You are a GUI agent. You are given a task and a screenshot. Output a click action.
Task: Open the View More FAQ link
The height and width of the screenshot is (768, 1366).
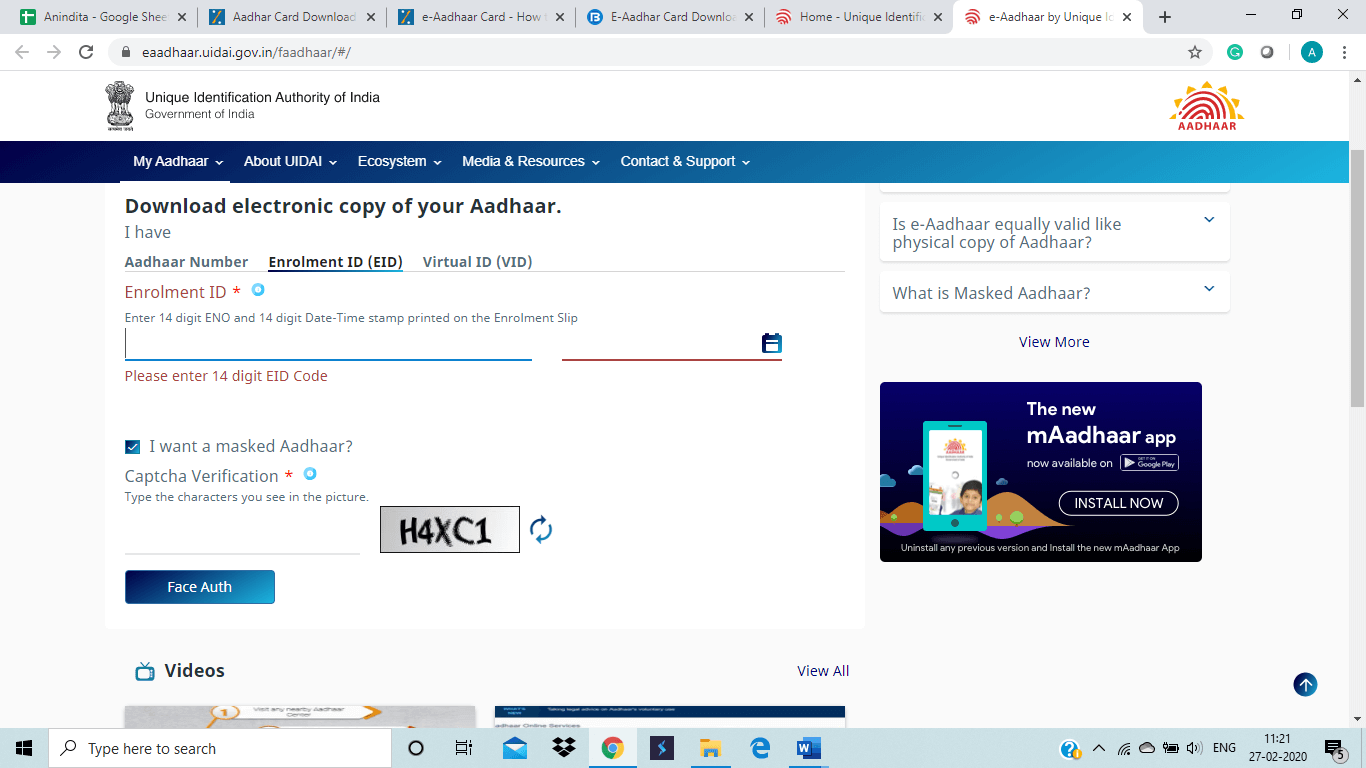coord(1054,342)
